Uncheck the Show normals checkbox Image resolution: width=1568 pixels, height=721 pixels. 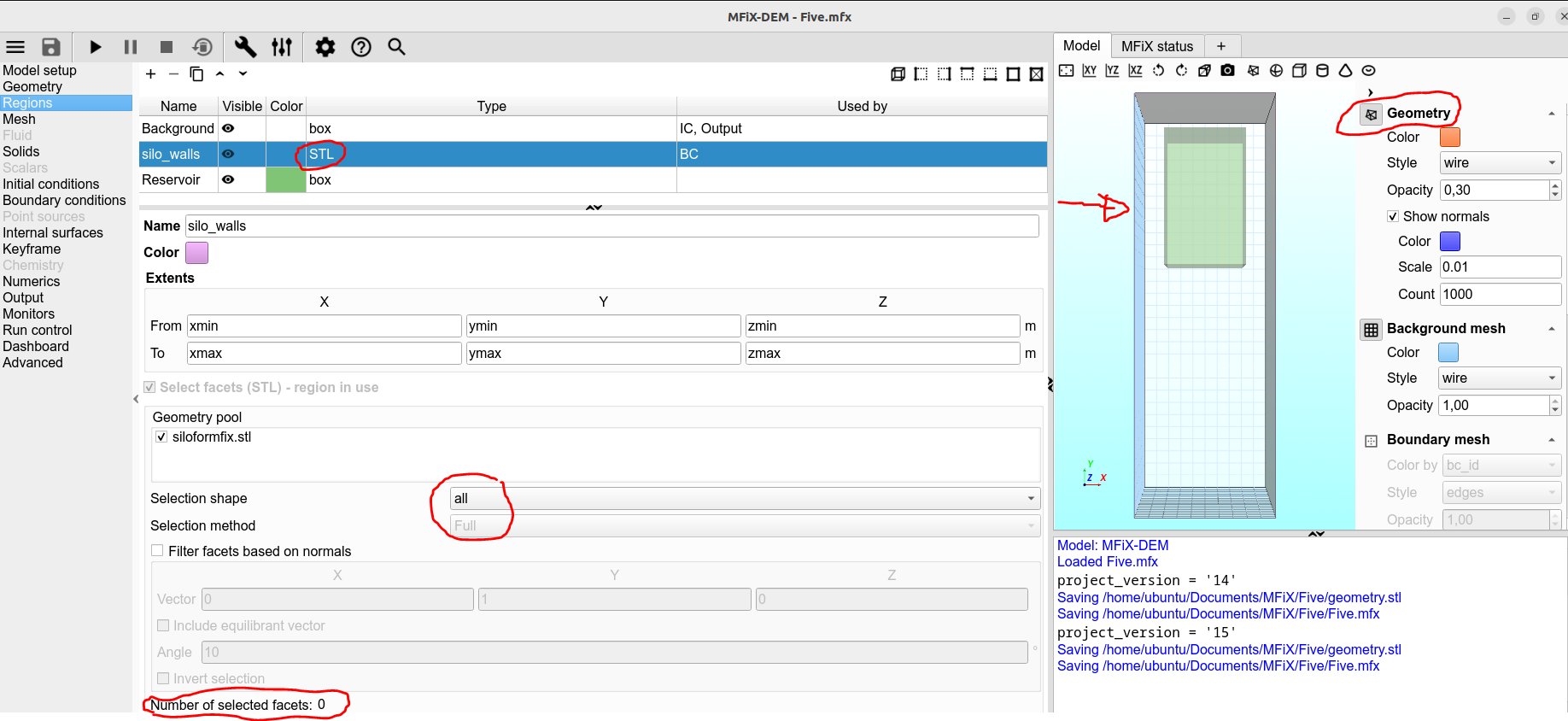[1393, 217]
